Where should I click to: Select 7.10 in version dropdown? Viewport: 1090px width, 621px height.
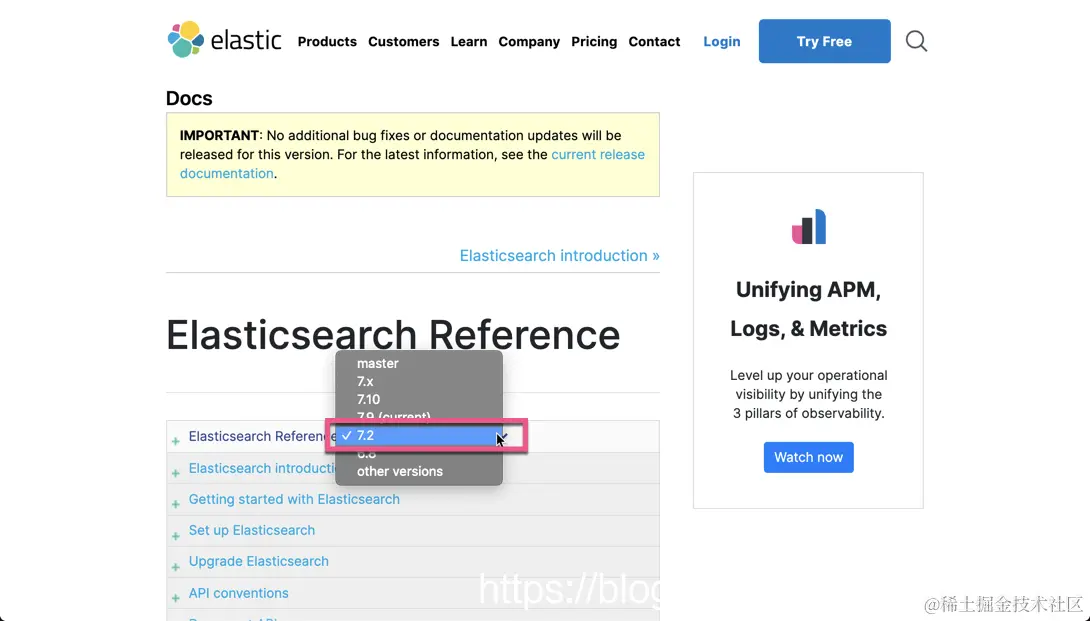[x=418, y=399]
